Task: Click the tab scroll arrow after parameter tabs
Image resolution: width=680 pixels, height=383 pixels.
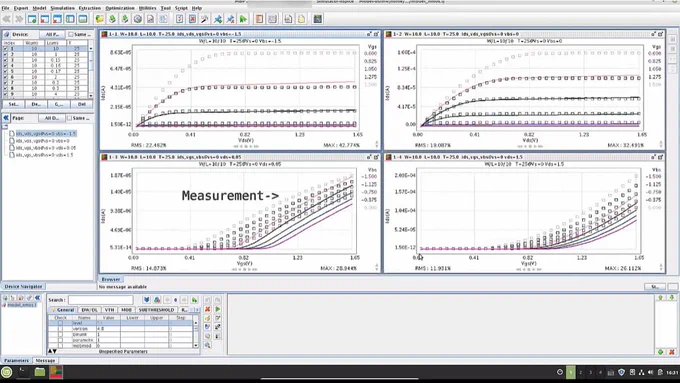Action: click(x=196, y=310)
